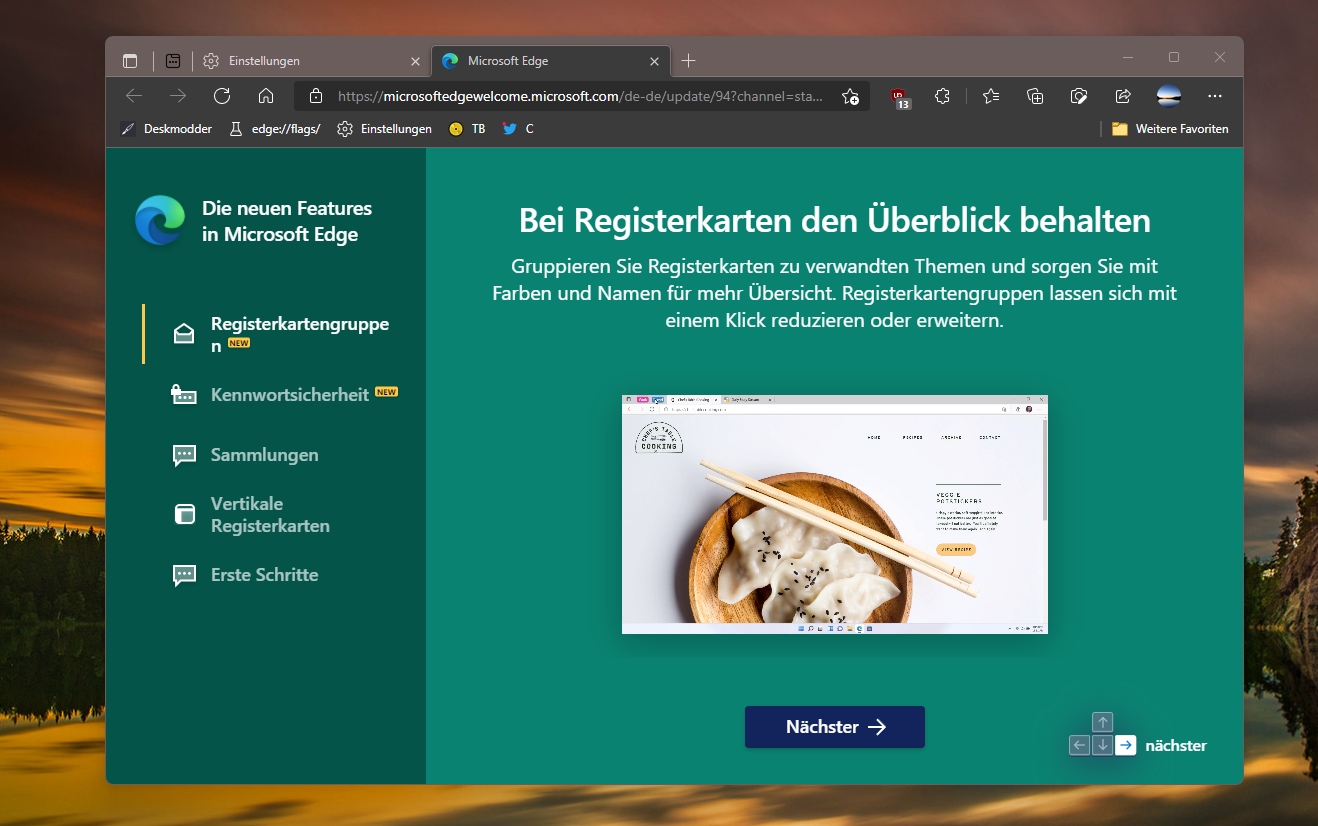Image resolution: width=1318 pixels, height=826 pixels.
Task: Click the dumpling website preview image
Action: point(835,514)
